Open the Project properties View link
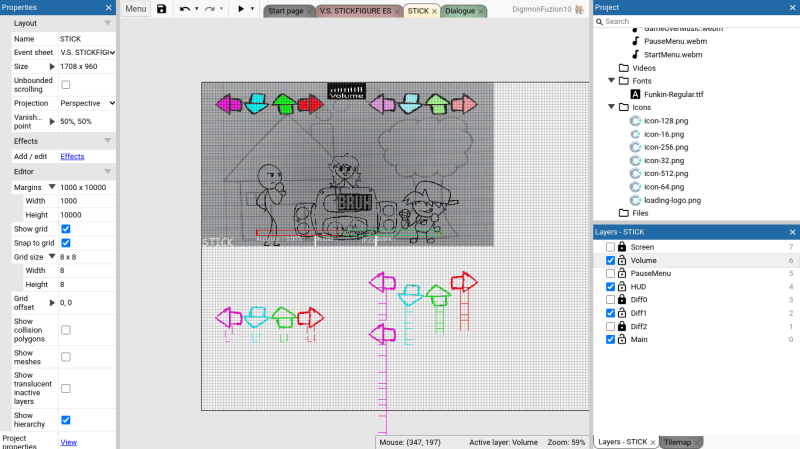800x449 pixels. tap(68, 442)
